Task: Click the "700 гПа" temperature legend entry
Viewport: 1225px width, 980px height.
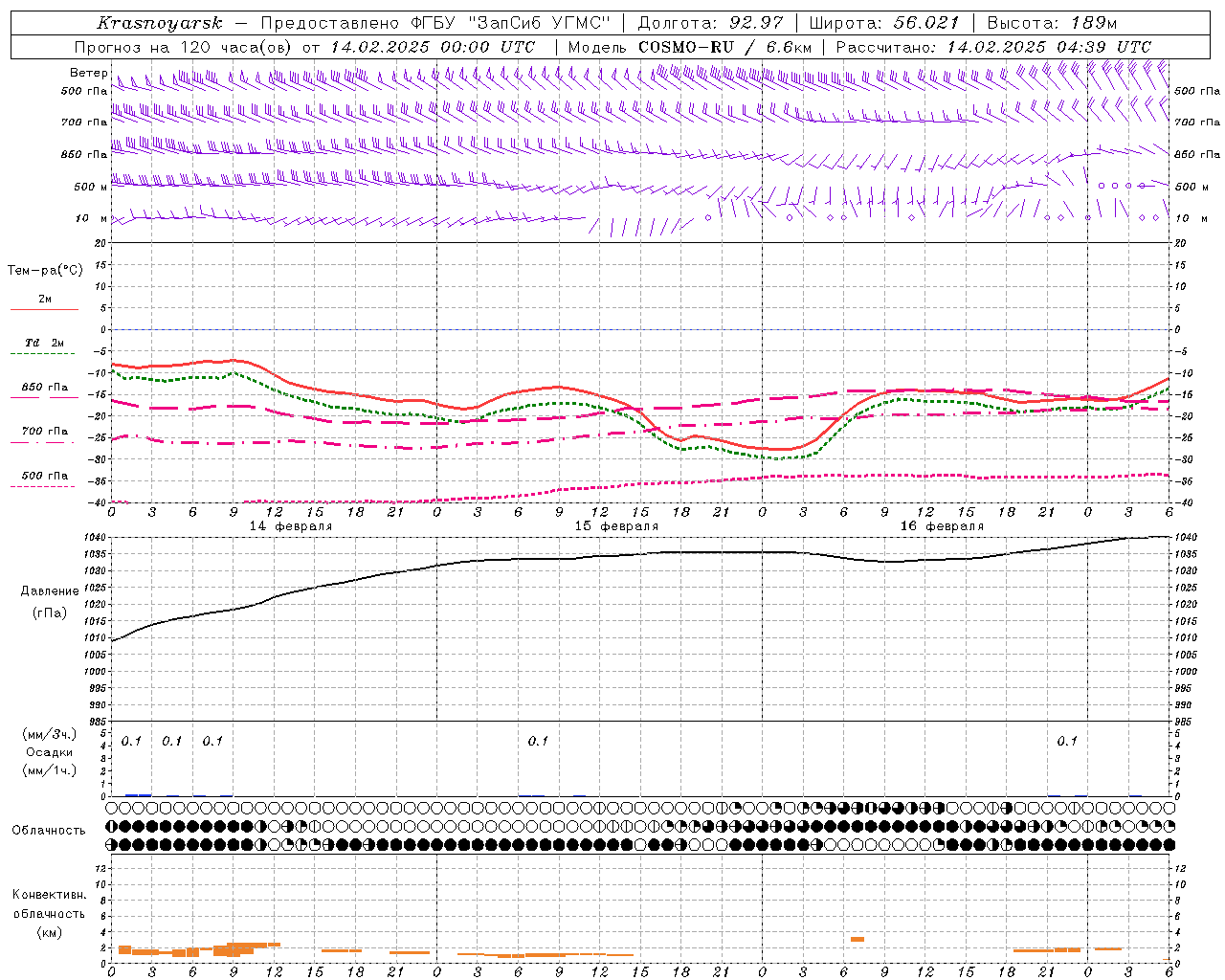Action: (45, 432)
